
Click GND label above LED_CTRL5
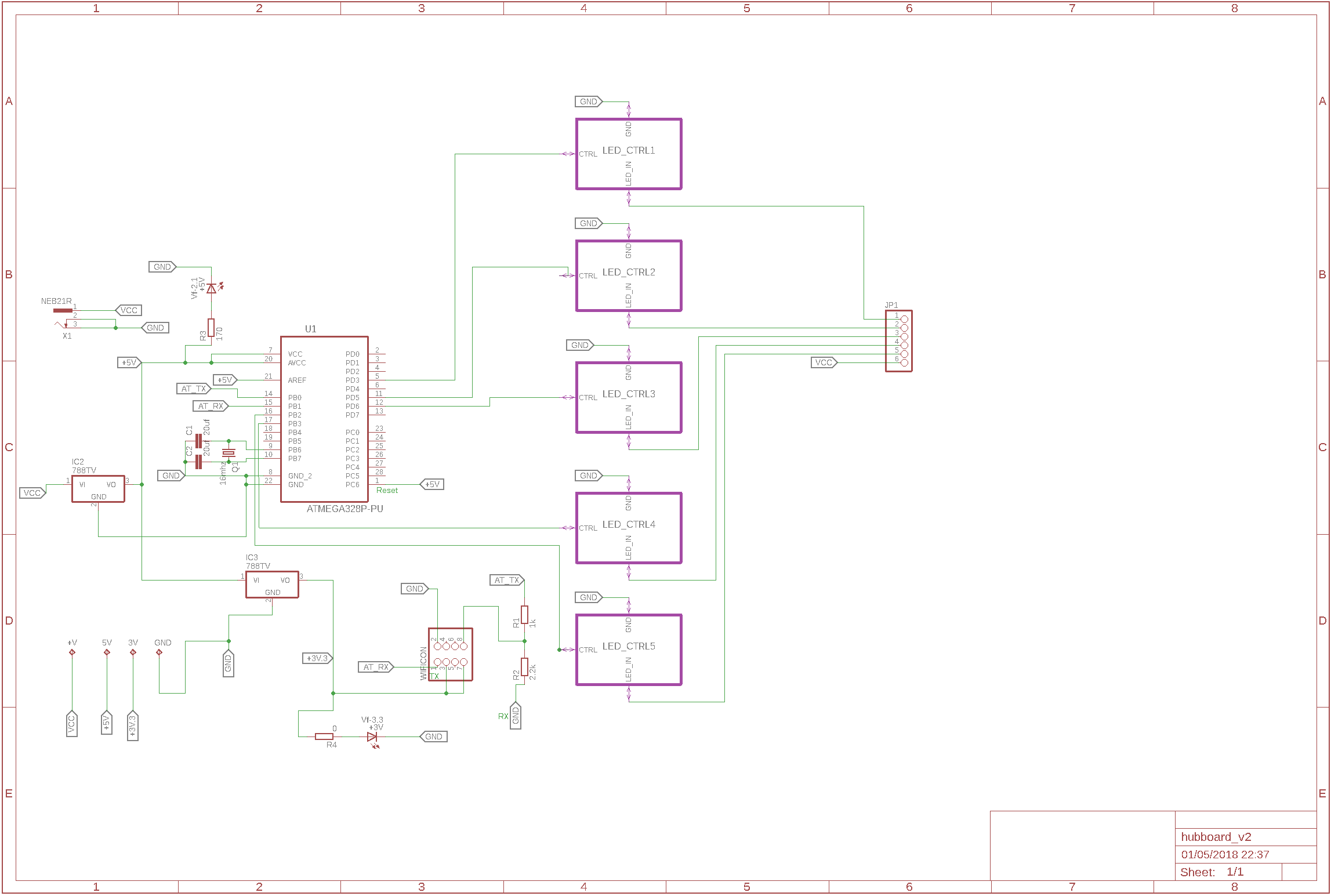[589, 597]
